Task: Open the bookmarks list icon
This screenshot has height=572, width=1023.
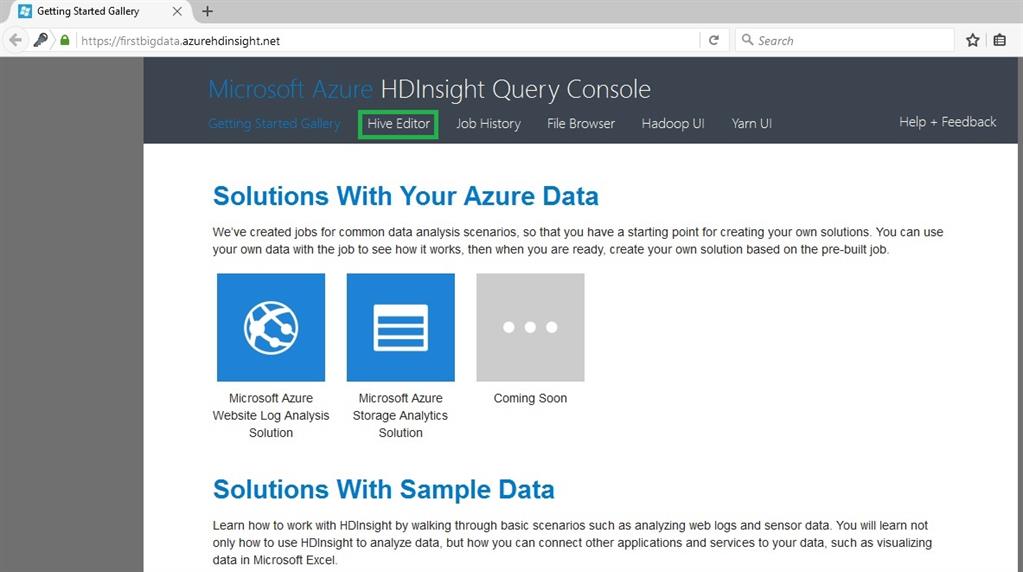Action: tap(1000, 41)
